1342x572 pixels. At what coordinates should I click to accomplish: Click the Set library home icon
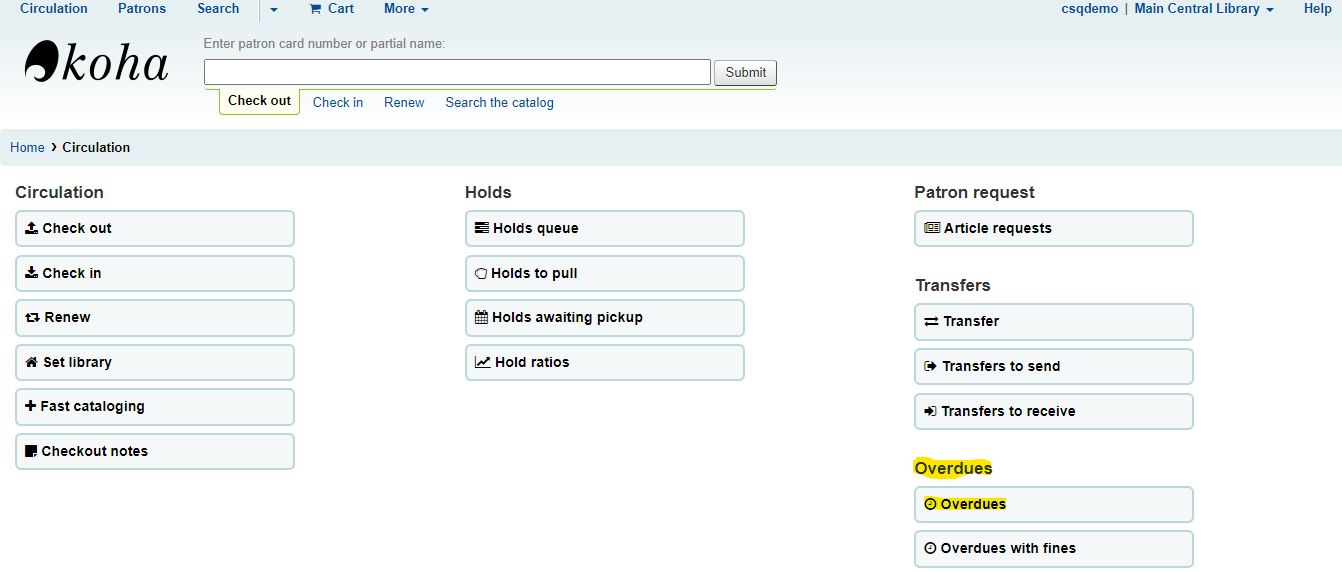pos(31,362)
